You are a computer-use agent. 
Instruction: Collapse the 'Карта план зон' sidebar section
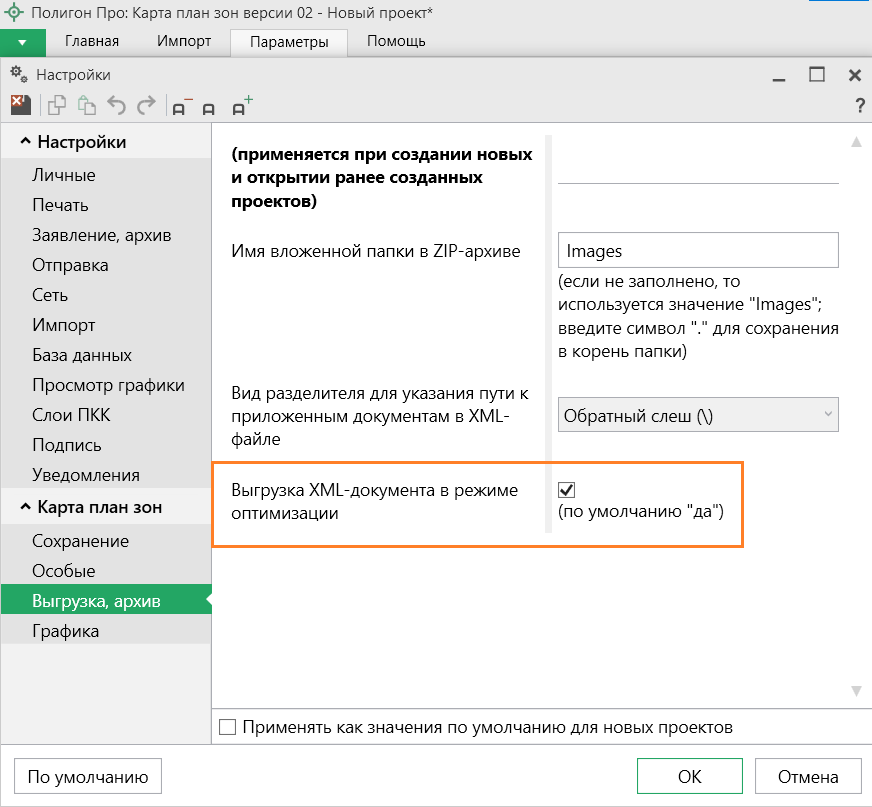(x=25, y=508)
